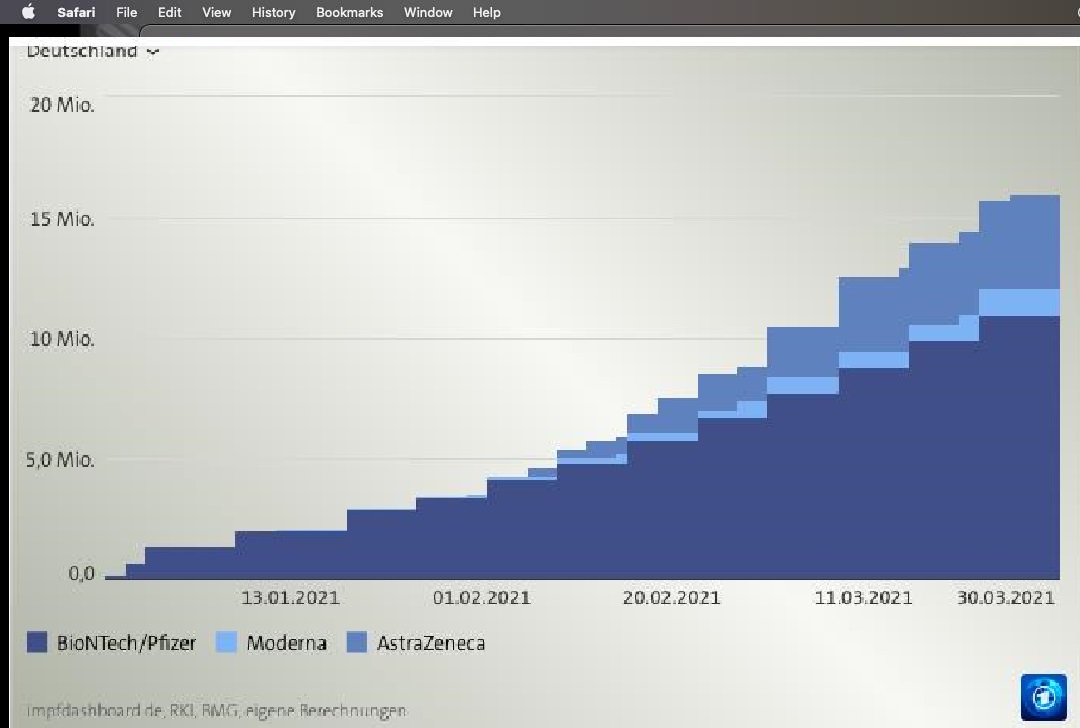Click the BioNTech/Pfizer legend color swatch
Screen dimensions: 1080x728
tap(37, 642)
